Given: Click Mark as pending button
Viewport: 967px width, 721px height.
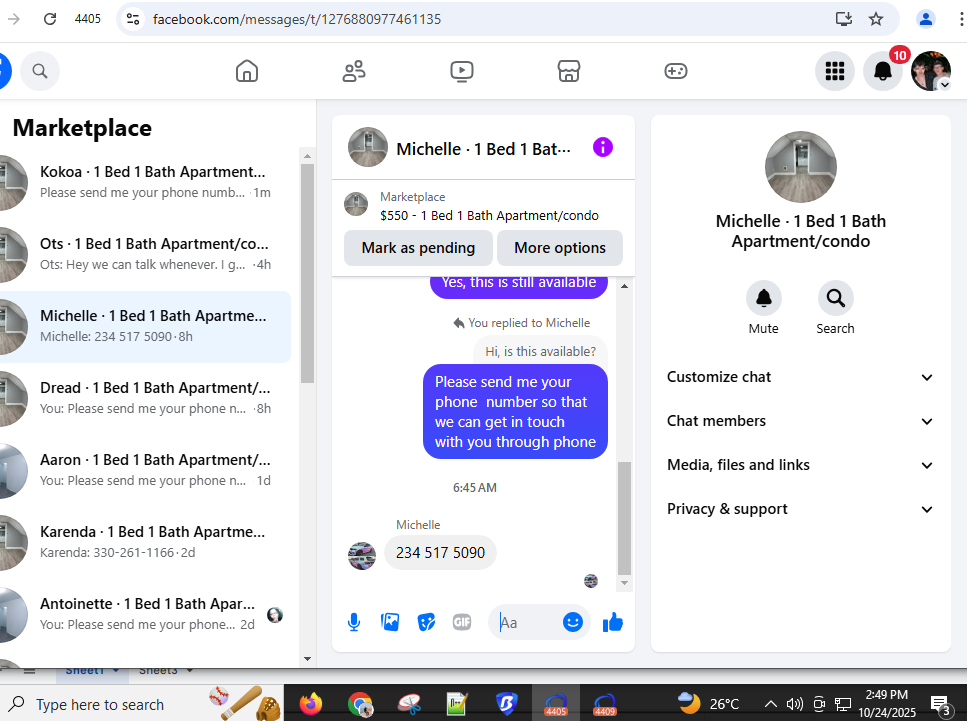Looking at the screenshot, I should click(x=418, y=248).
